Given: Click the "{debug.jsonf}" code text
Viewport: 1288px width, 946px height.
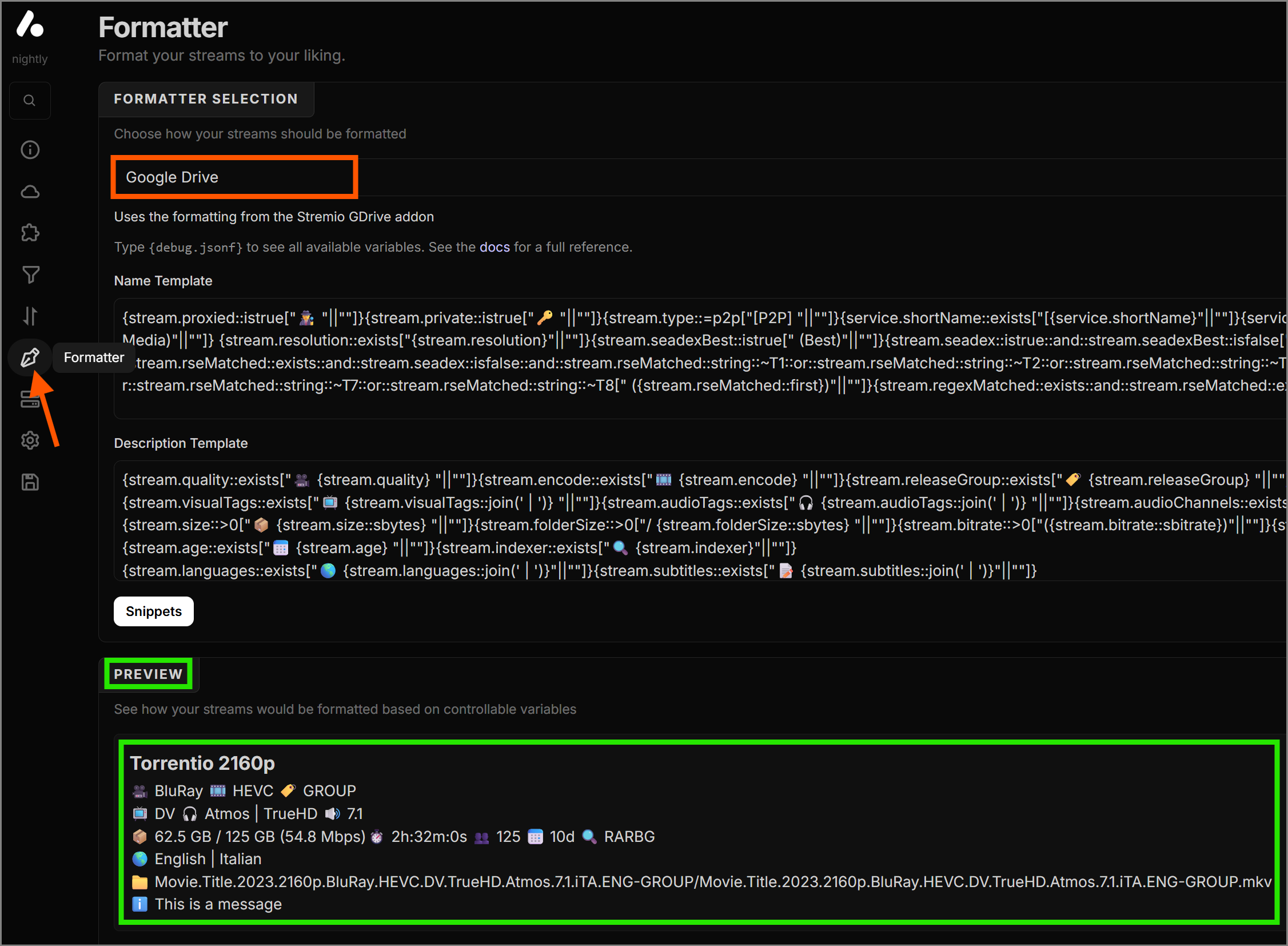Looking at the screenshot, I should 196,248.
